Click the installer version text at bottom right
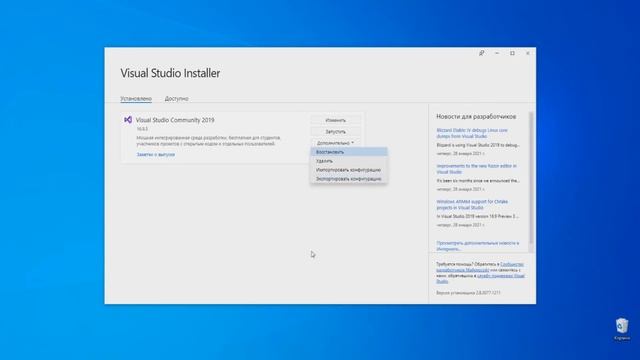The height and width of the screenshot is (360, 640). (468, 293)
